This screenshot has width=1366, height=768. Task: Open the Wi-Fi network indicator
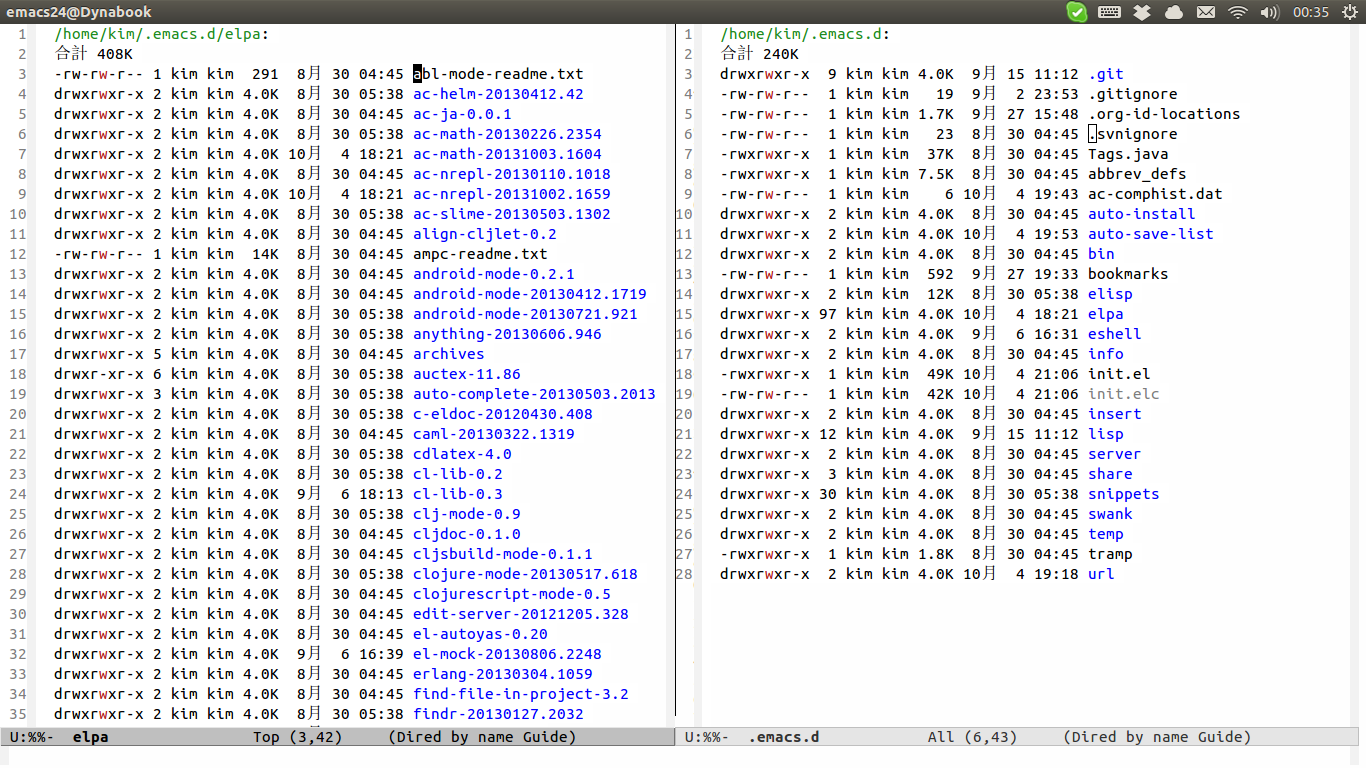[1238, 12]
